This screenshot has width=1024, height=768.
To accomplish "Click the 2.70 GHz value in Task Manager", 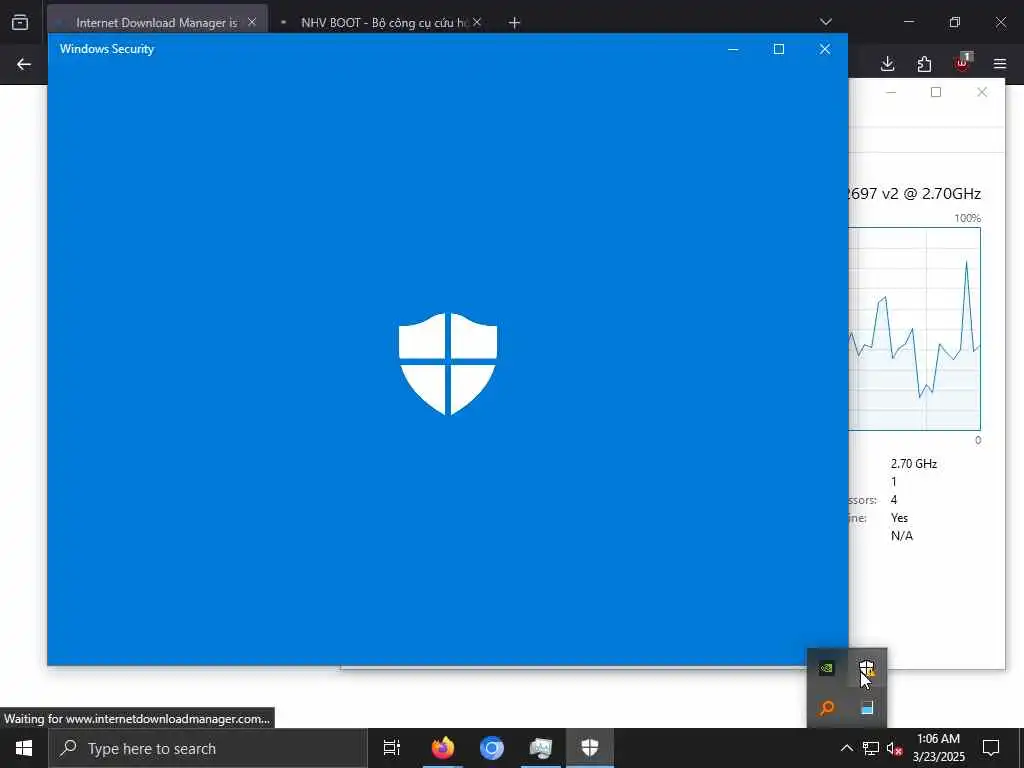I will coord(914,464).
